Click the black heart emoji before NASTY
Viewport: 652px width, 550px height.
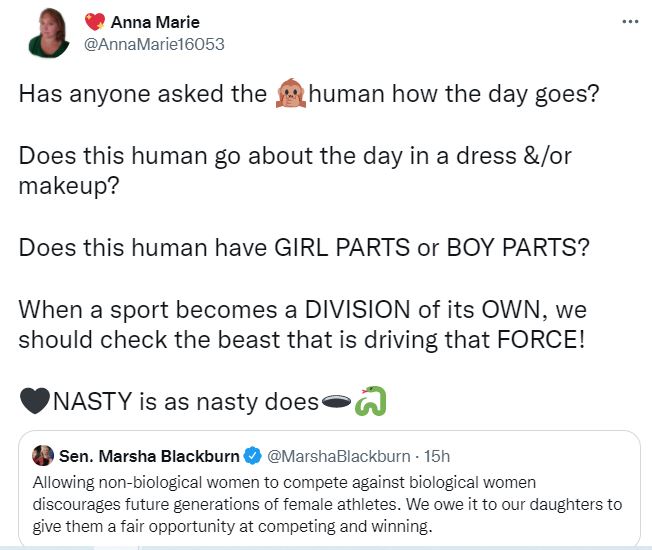[x=34, y=402]
